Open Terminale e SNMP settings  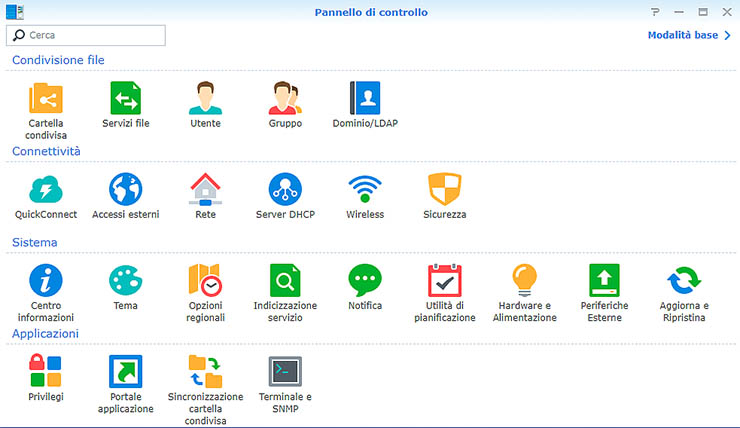click(285, 371)
